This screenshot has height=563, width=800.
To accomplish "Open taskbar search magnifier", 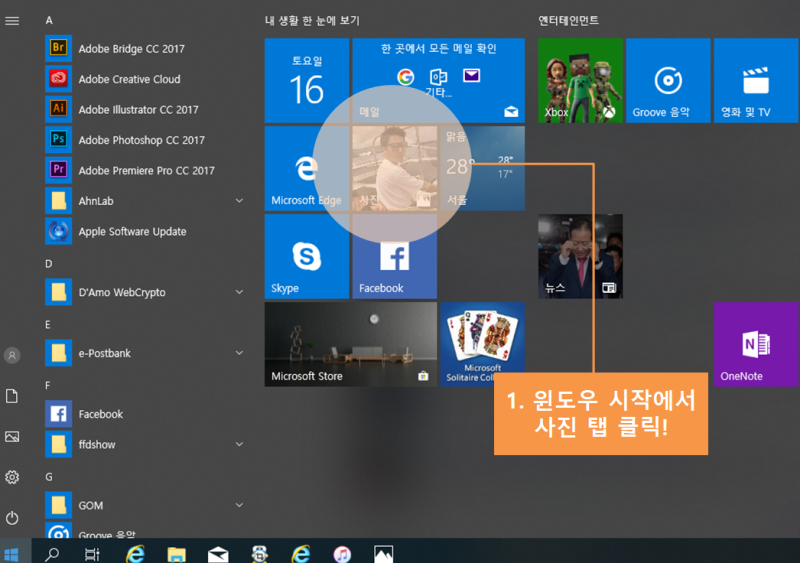I will pyautogui.click(x=52, y=554).
